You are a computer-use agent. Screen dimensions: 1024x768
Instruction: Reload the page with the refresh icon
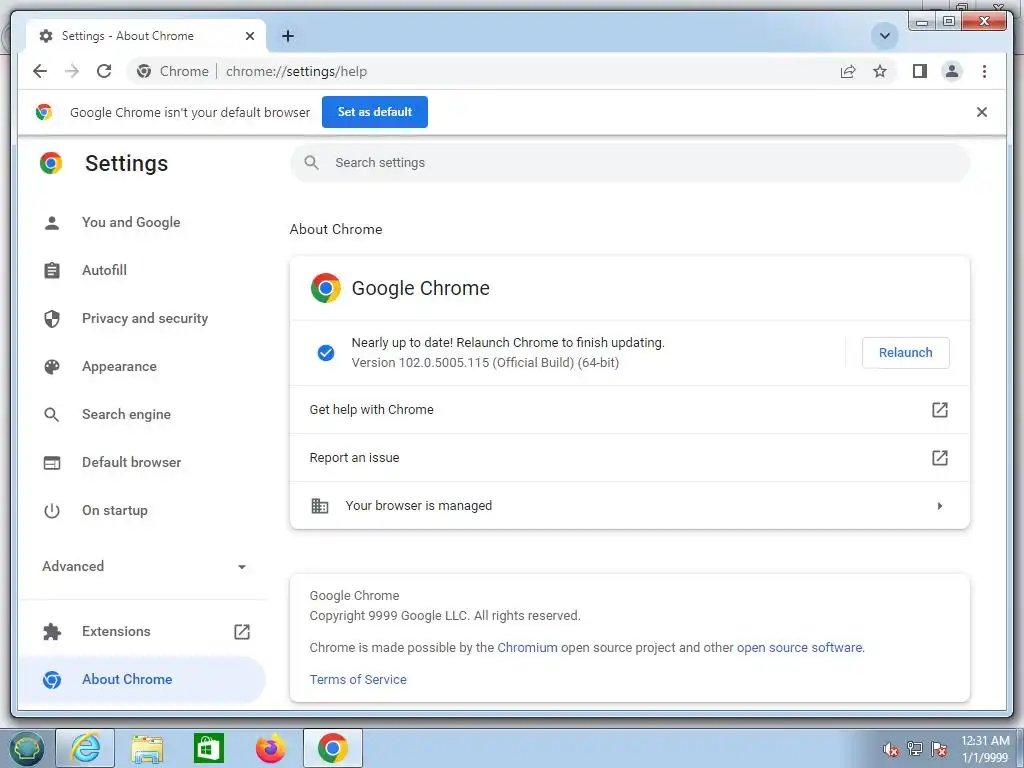[x=104, y=71]
